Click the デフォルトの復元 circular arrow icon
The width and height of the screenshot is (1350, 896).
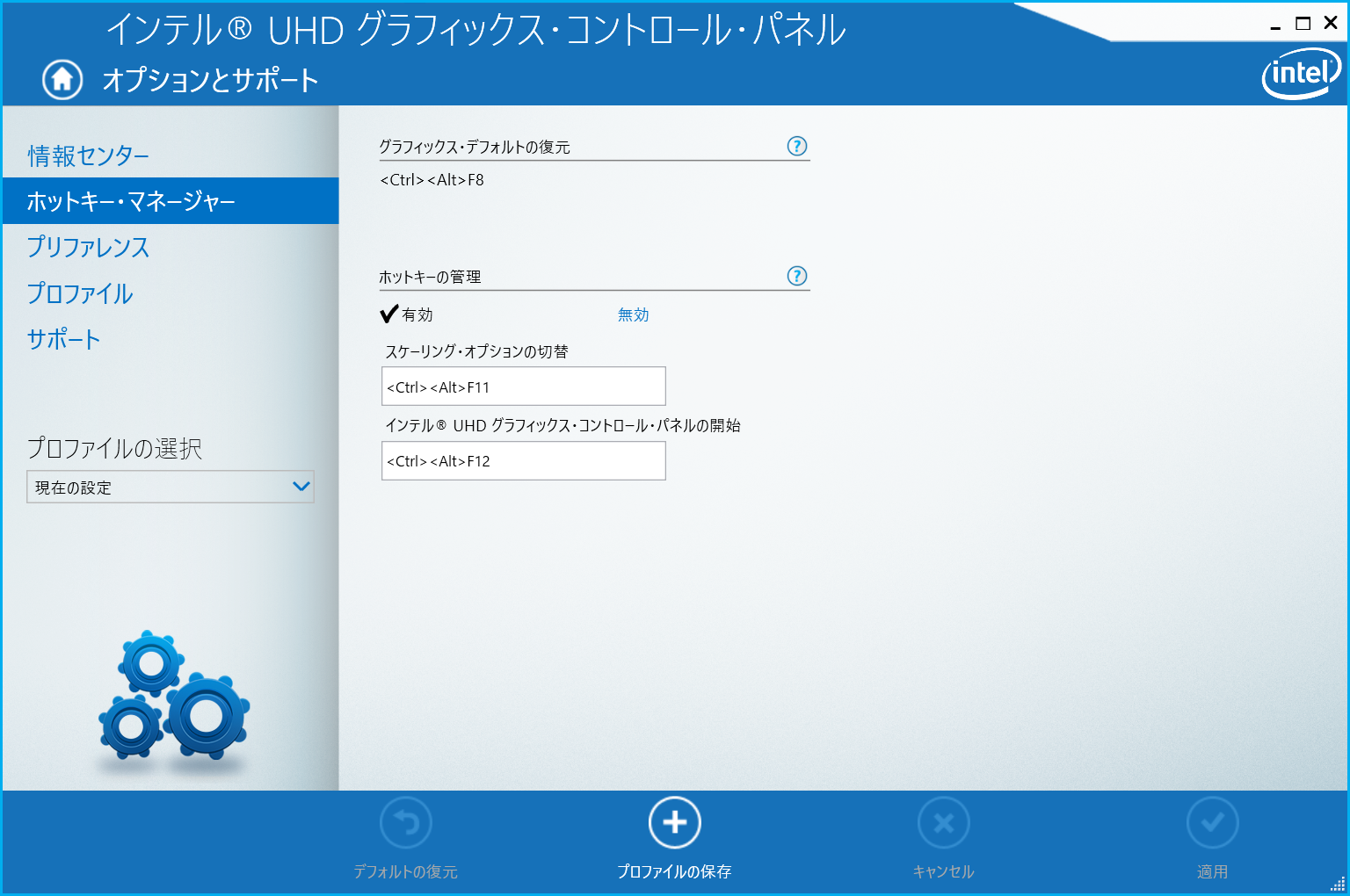pos(406,823)
